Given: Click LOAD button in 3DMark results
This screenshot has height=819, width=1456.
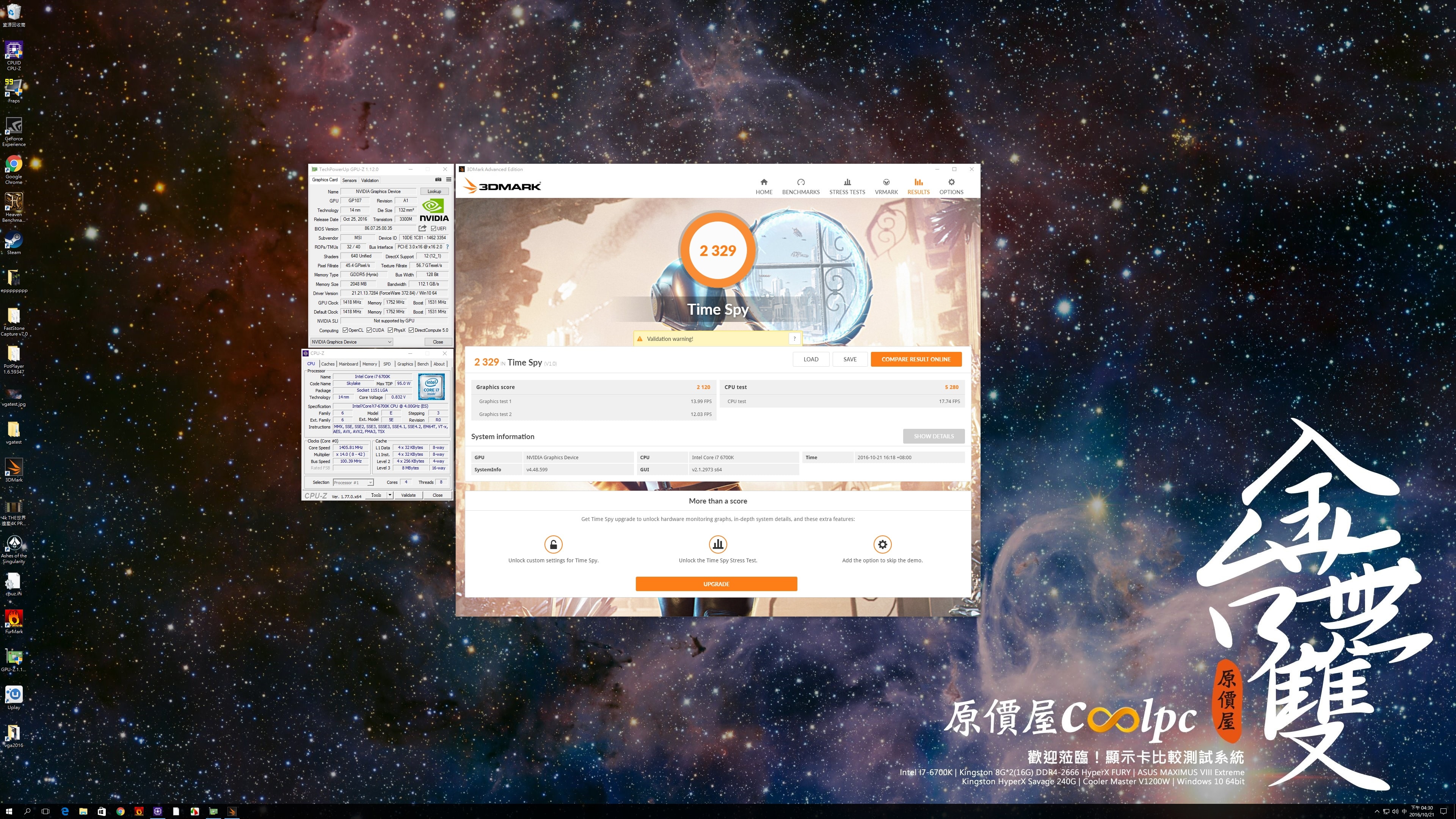Looking at the screenshot, I should [811, 359].
